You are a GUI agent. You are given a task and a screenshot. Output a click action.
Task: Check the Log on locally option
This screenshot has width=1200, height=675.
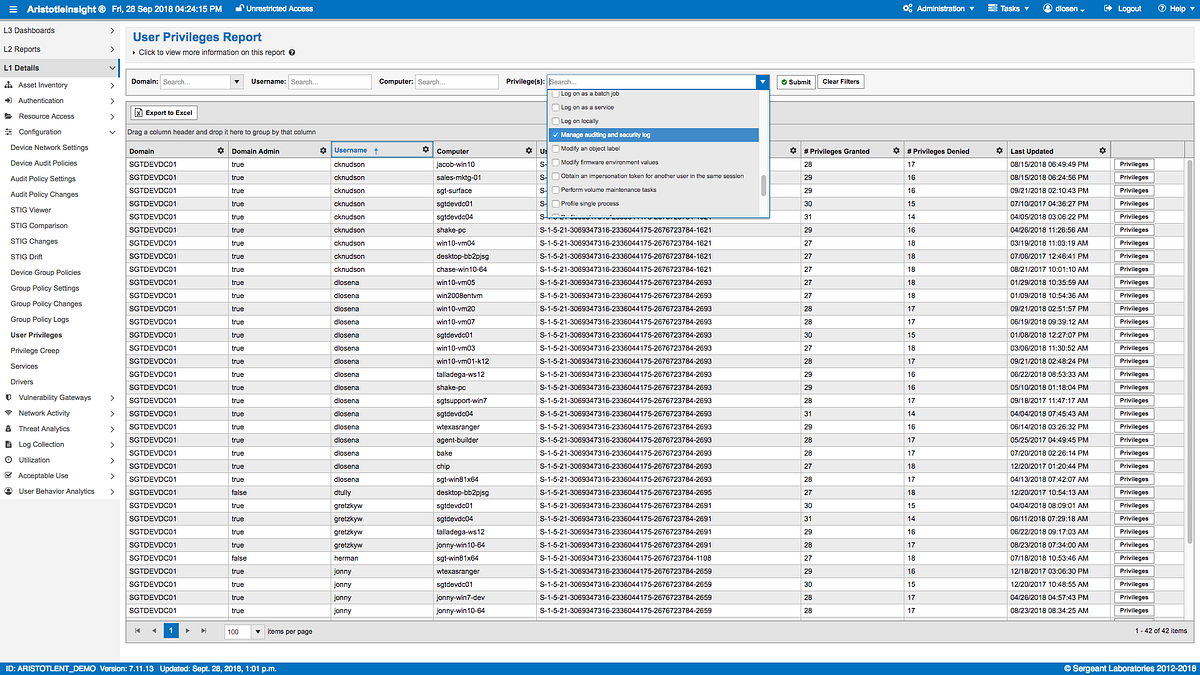pos(556,120)
